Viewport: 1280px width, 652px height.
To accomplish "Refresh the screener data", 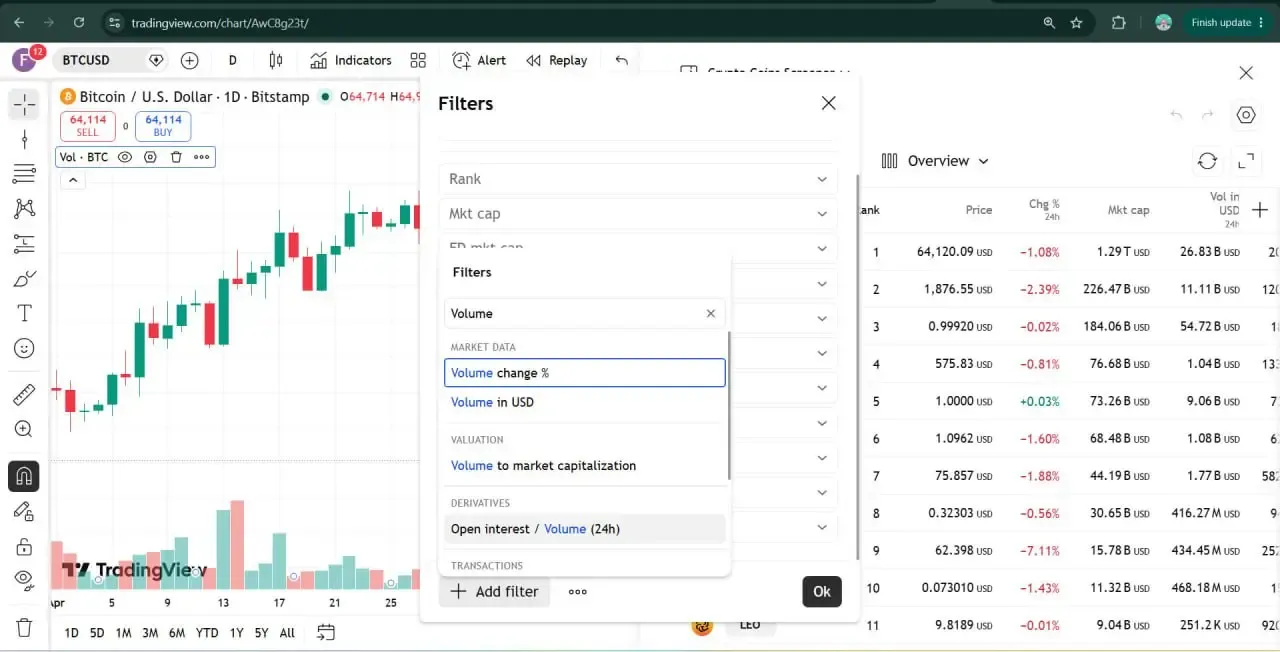I will click(x=1207, y=161).
